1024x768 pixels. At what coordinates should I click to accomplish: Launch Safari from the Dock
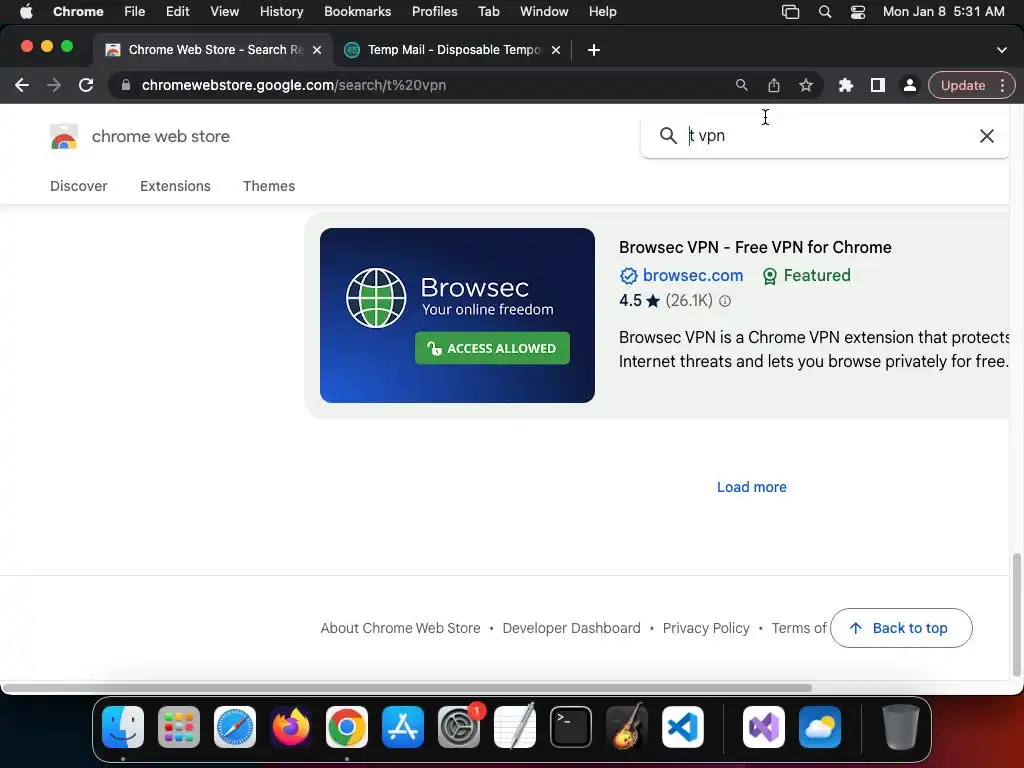[x=234, y=727]
